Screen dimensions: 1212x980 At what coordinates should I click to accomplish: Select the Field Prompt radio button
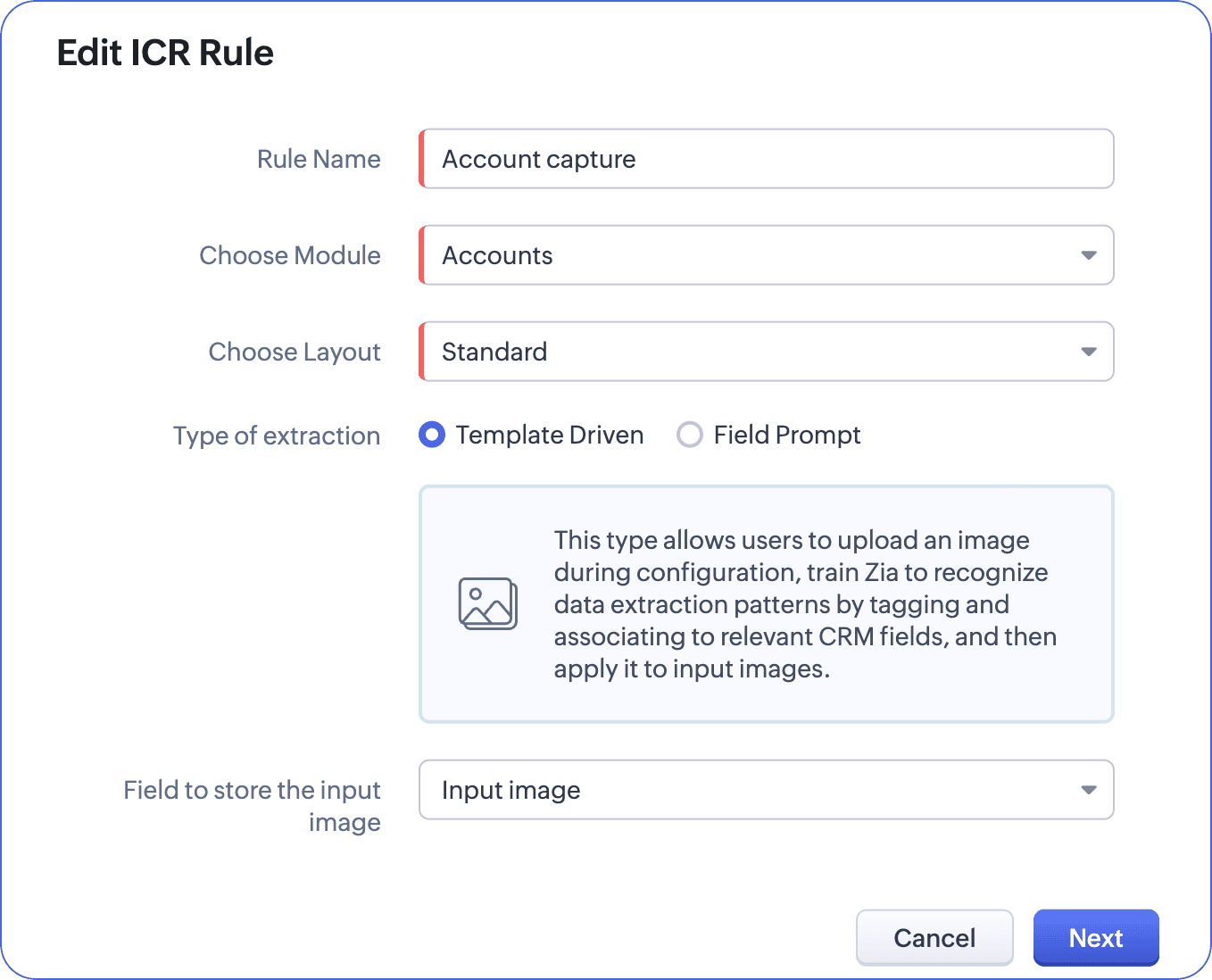click(689, 435)
